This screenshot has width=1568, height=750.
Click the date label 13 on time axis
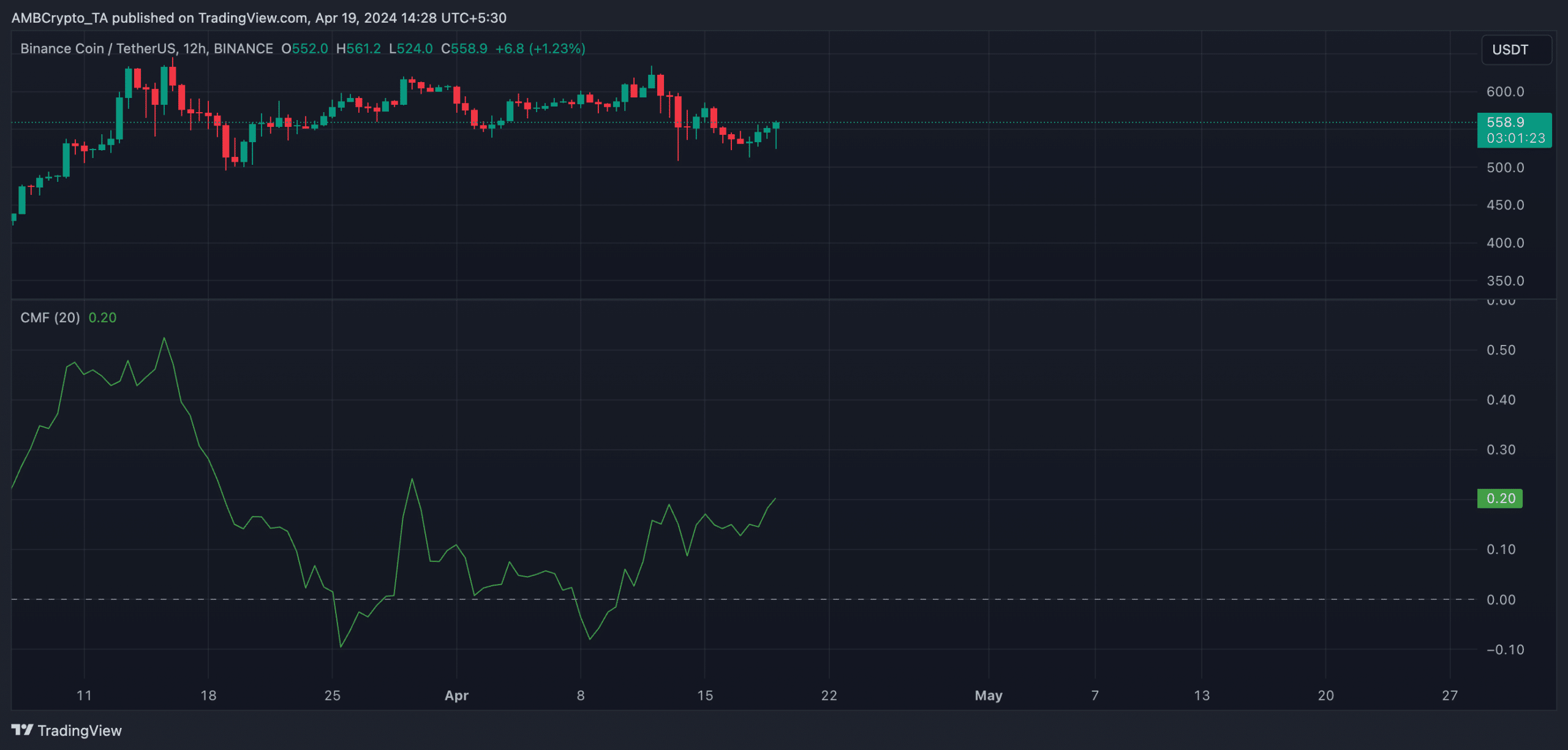click(x=1202, y=695)
